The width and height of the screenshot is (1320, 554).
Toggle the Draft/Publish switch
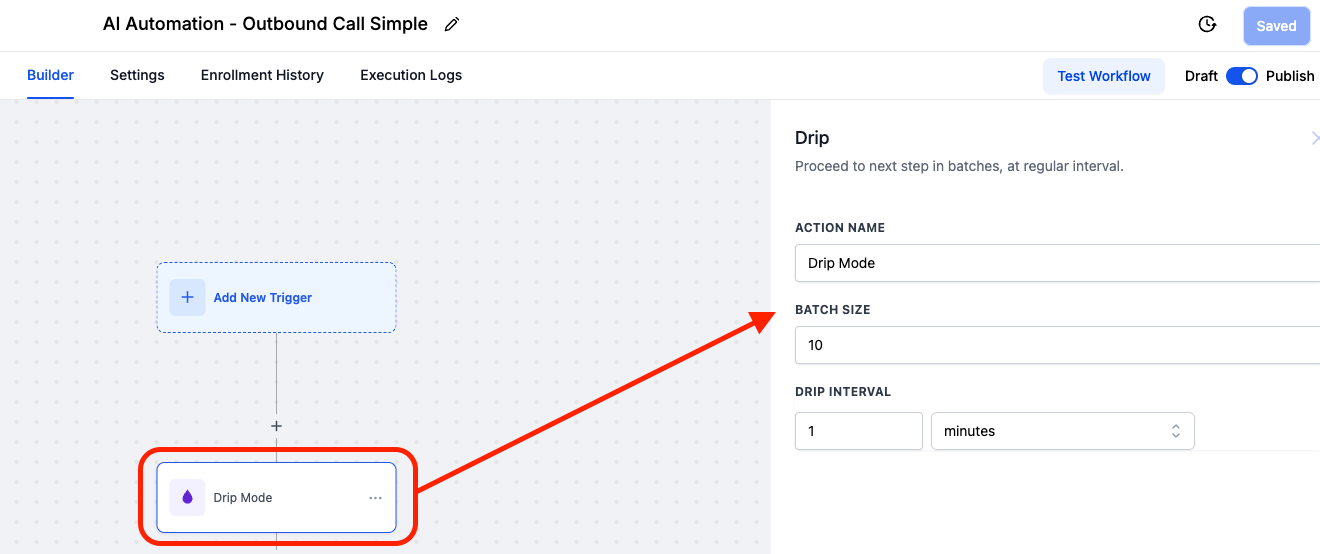[1241, 76]
